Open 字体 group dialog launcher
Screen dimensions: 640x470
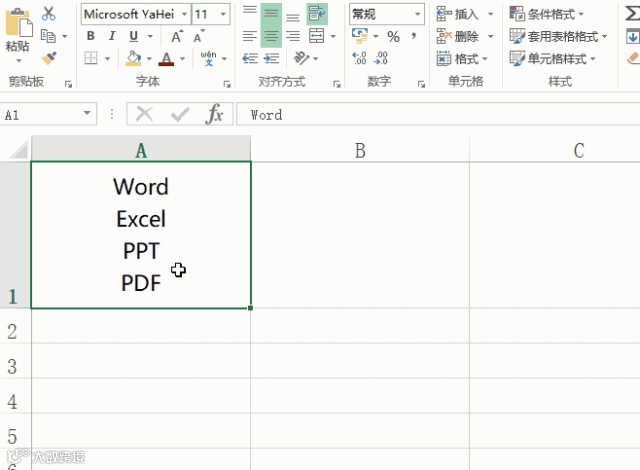[x=227, y=84]
